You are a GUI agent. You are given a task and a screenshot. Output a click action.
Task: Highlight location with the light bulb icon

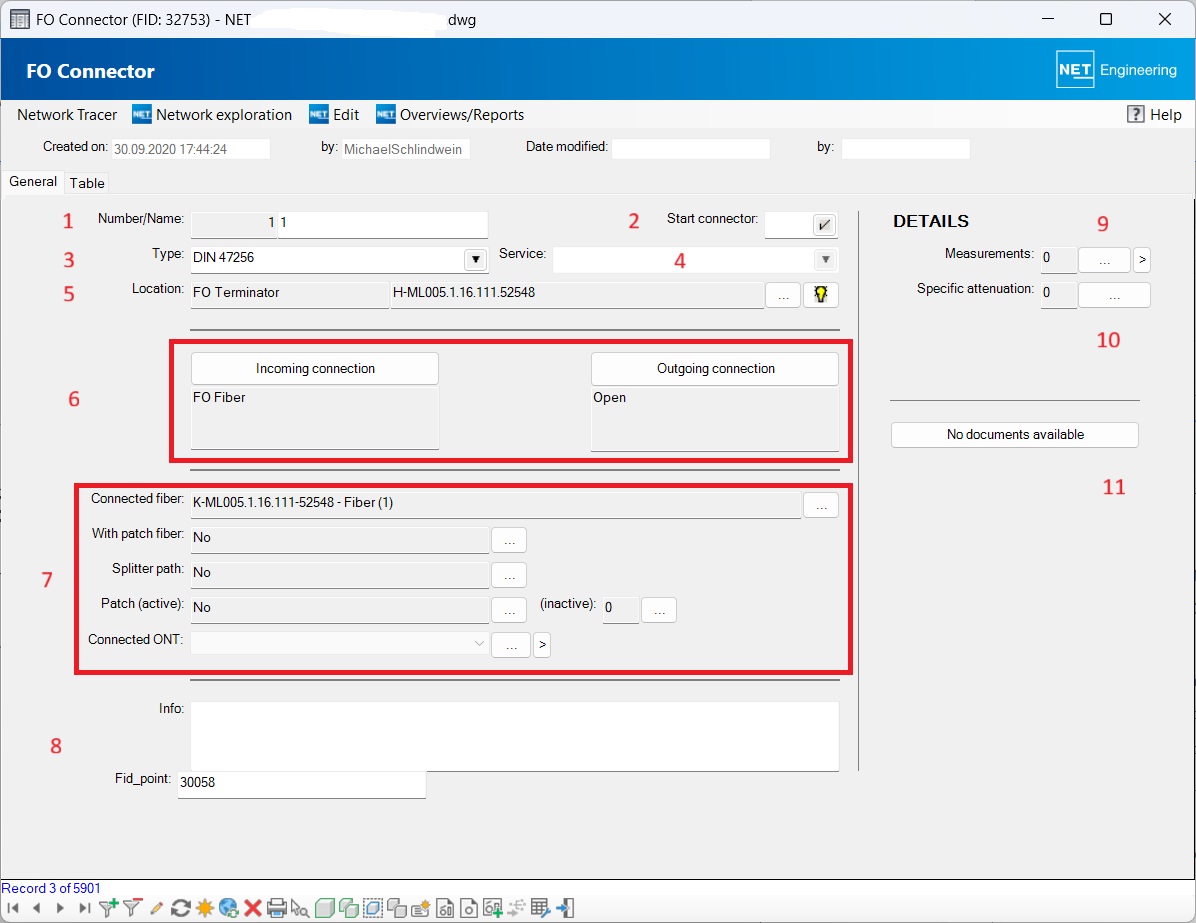[x=820, y=295]
